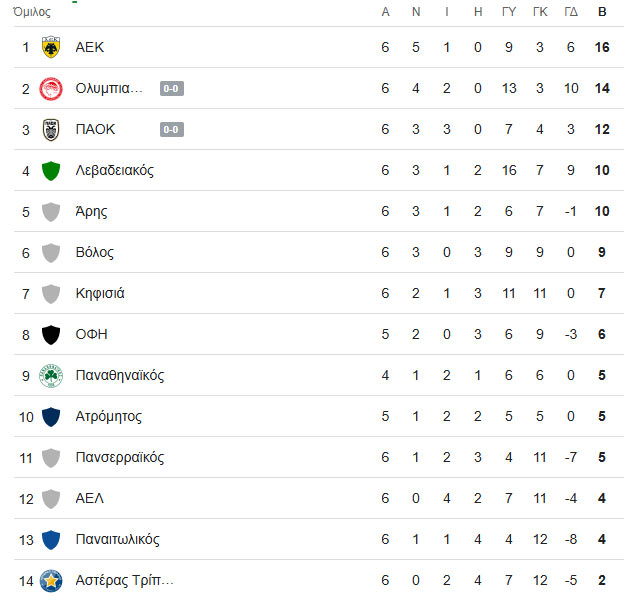The image size is (624, 604).
Task: Click the ΓΔ goal difference column header
Action: click(571, 12)
